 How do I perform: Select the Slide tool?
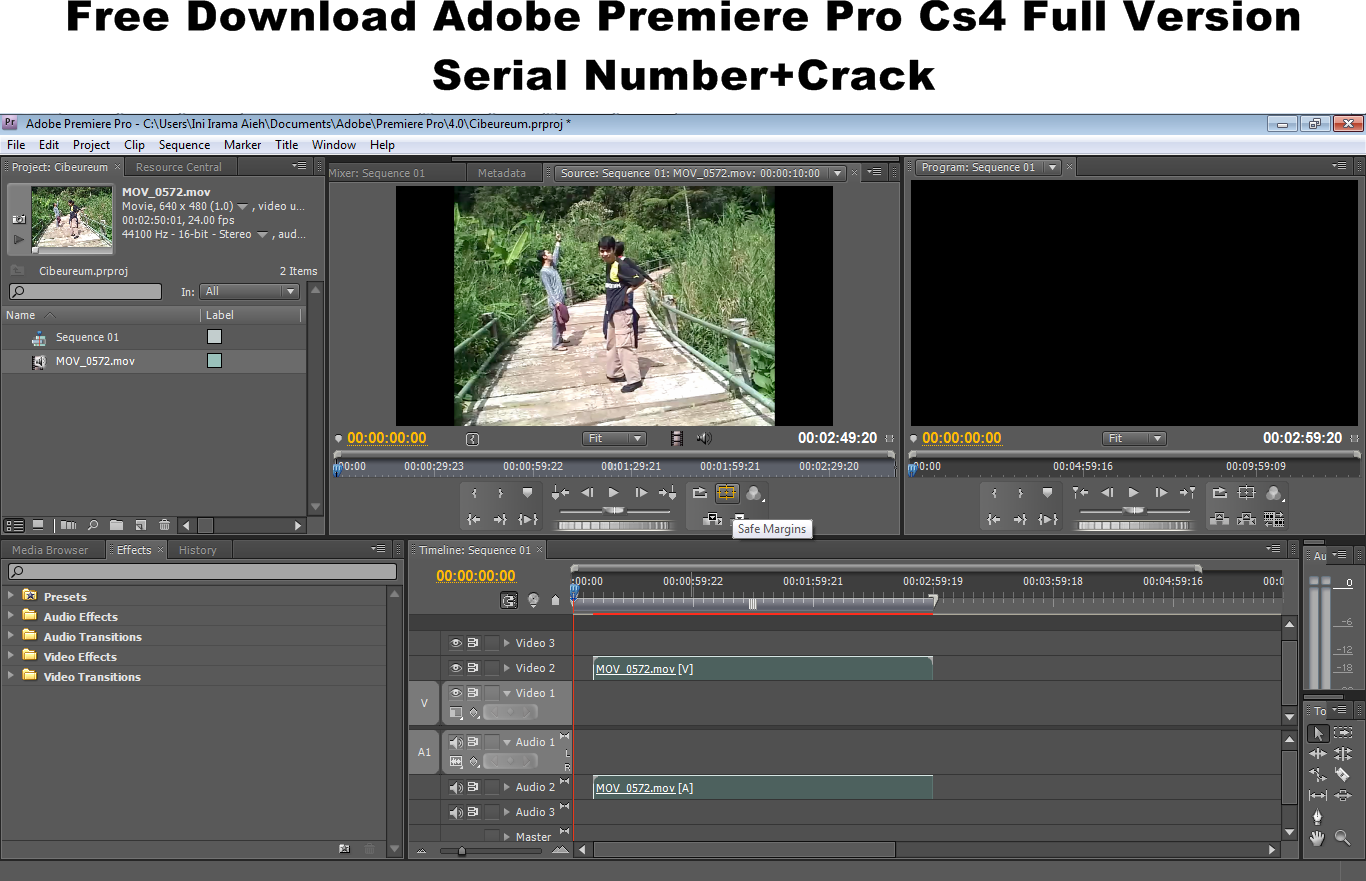click(1343, 796)
